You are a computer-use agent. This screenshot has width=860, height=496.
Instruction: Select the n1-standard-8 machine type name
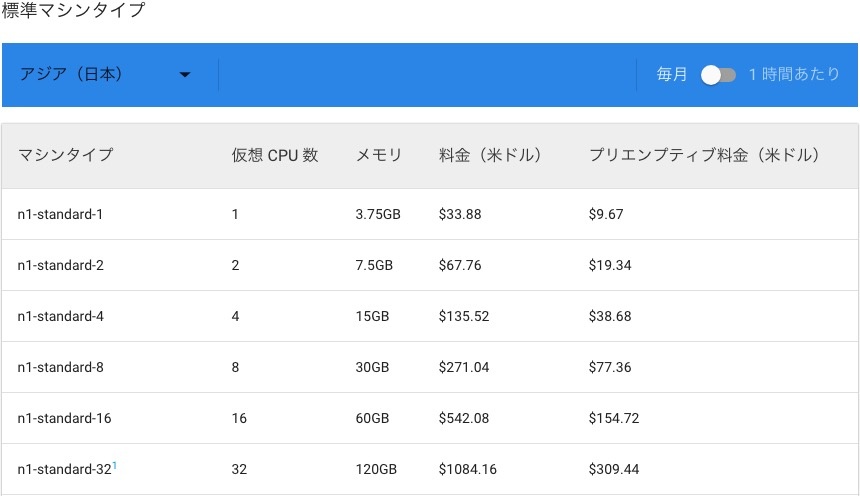[x=61, y=367]
